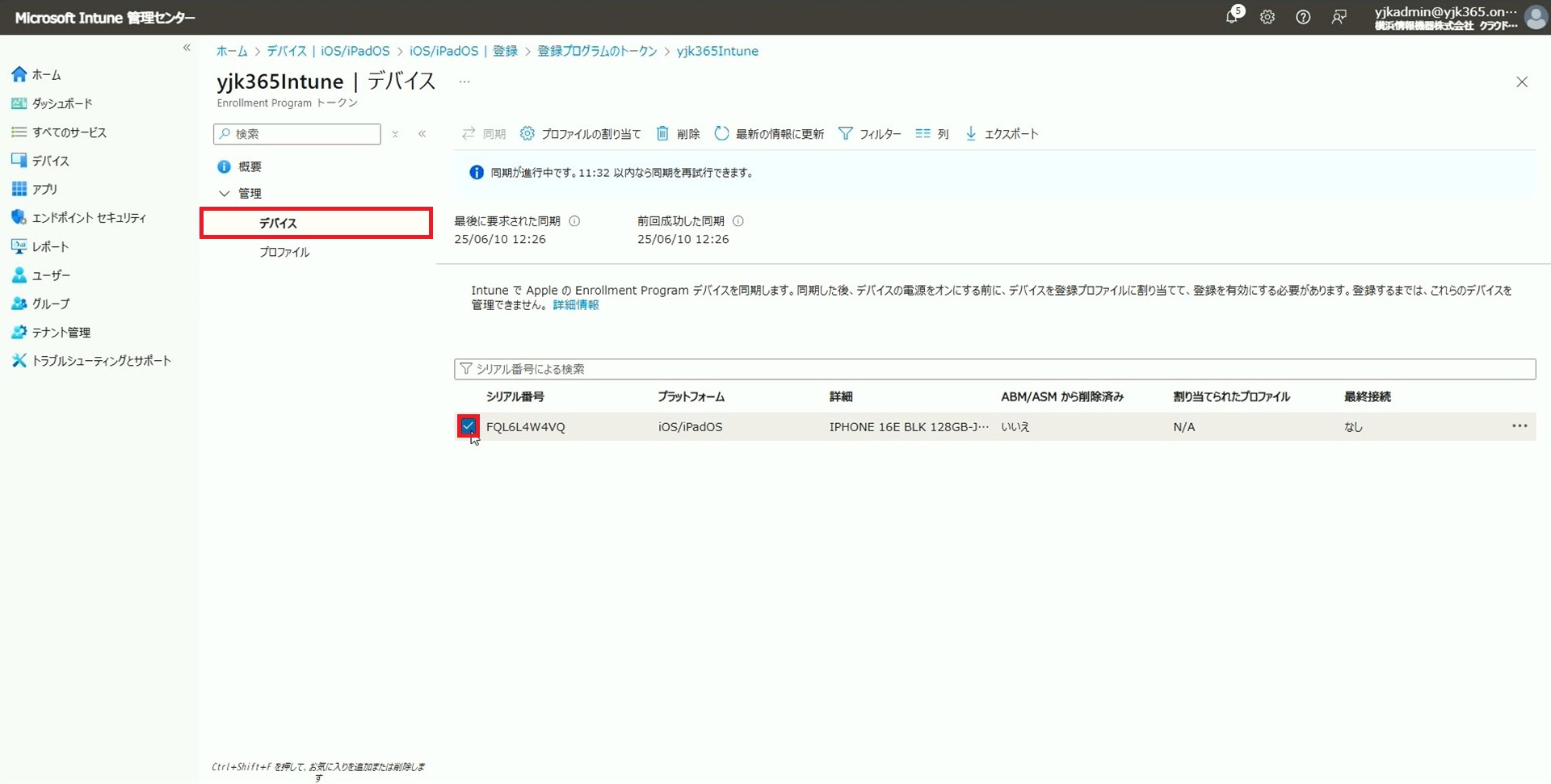The image size is (1551, 784).
Task: Open すべてのサービス in the sidebar
Action: pyautogui.click(x=59, y=132)
